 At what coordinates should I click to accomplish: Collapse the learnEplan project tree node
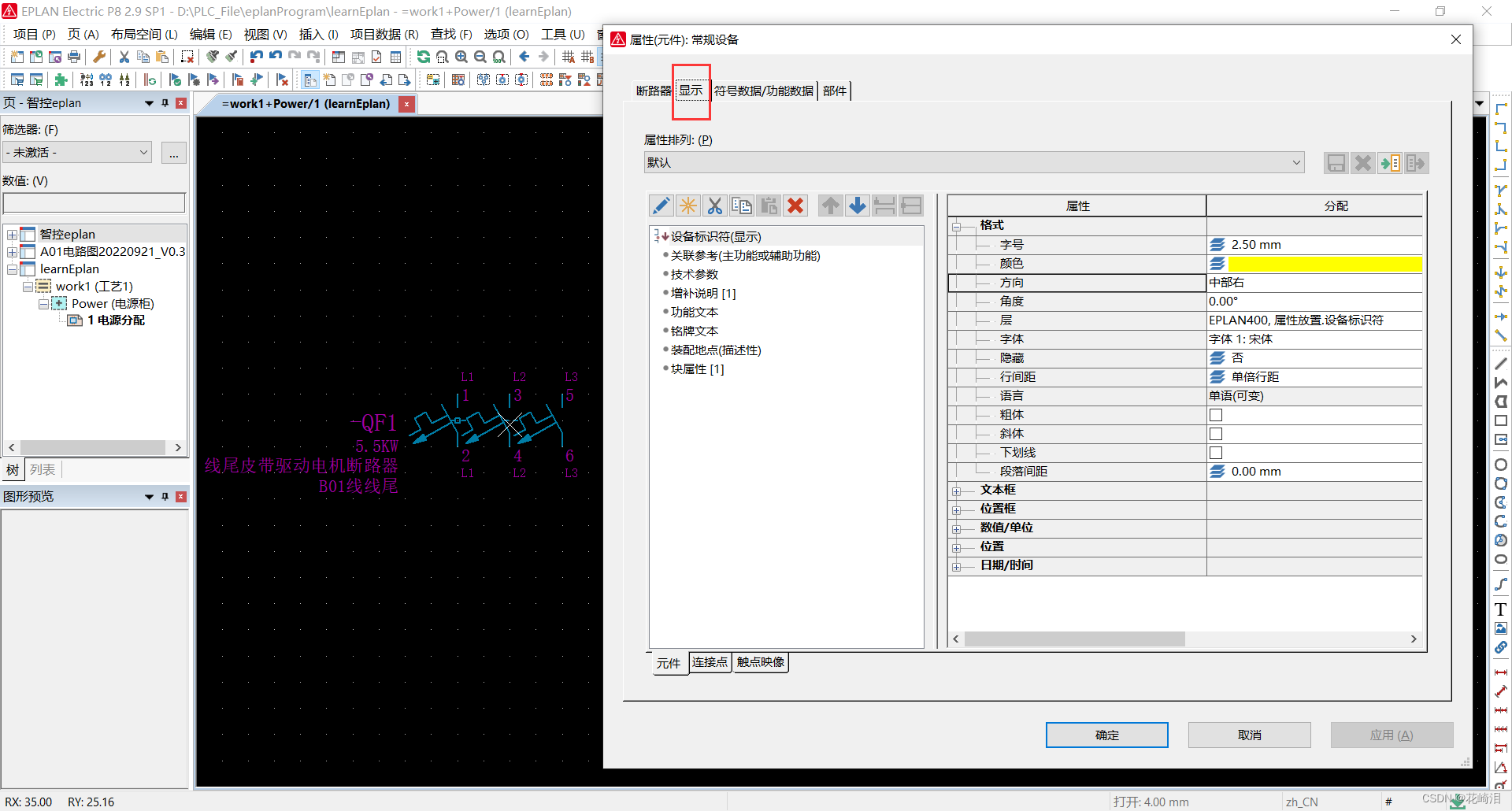point(12,269)
